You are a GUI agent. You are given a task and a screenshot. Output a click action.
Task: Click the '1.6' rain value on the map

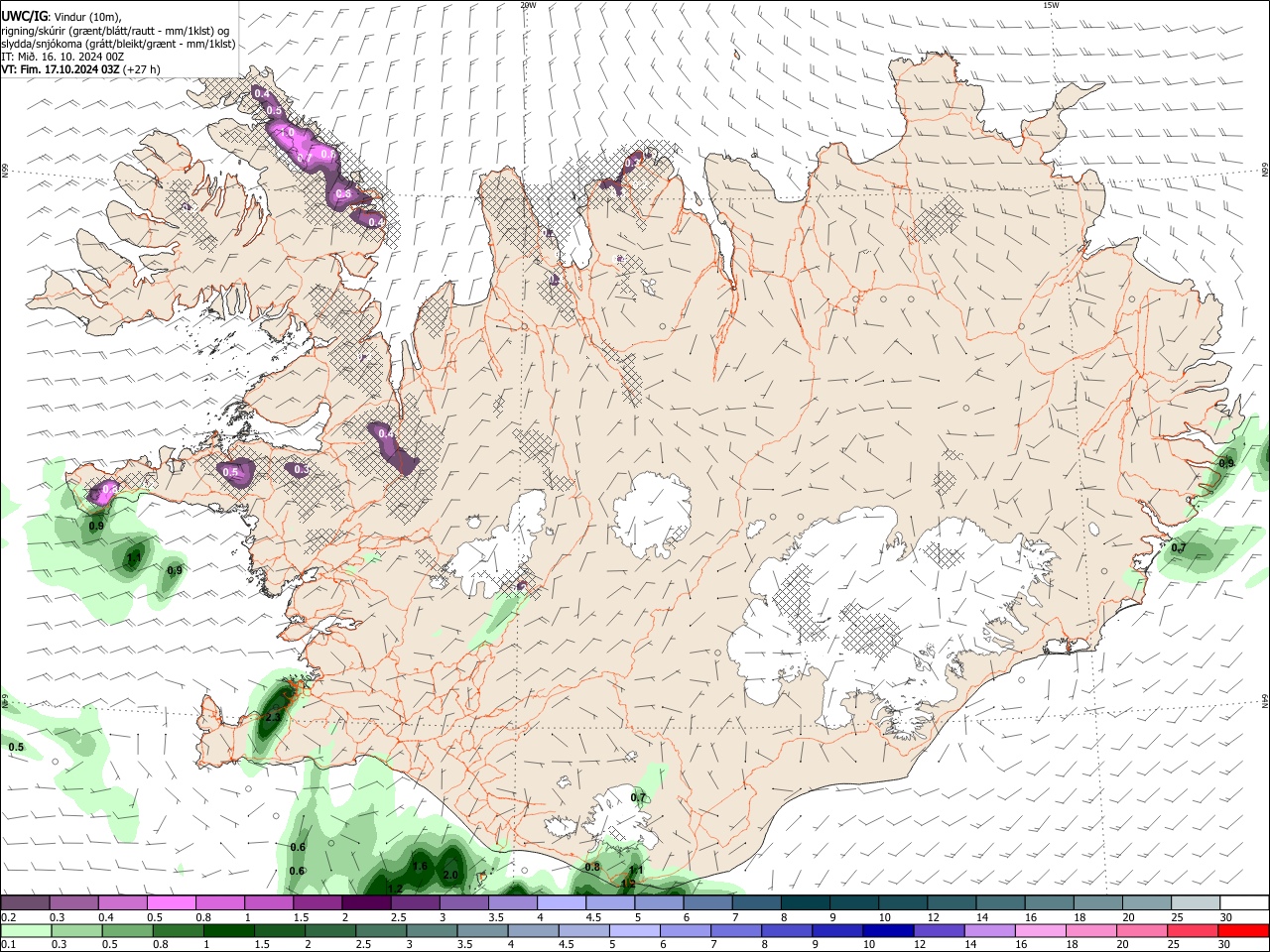click(420, 867)
